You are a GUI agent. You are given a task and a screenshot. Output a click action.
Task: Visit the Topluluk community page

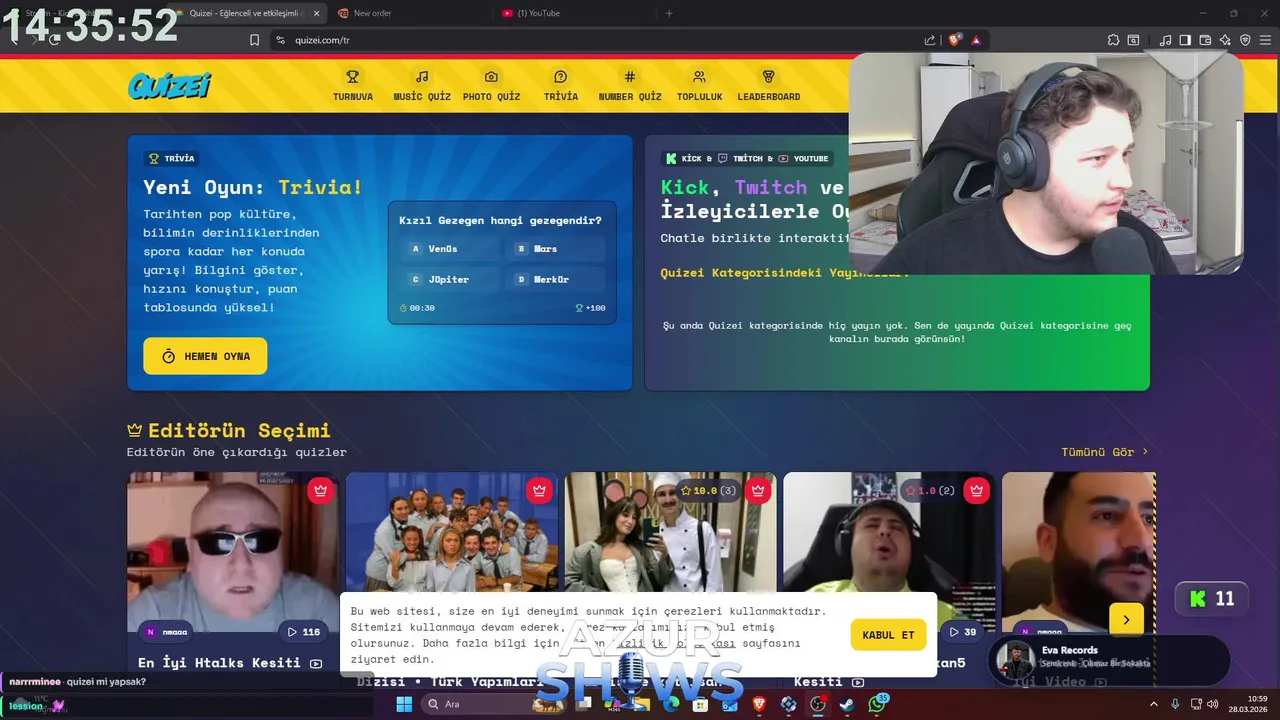point(699,86)
